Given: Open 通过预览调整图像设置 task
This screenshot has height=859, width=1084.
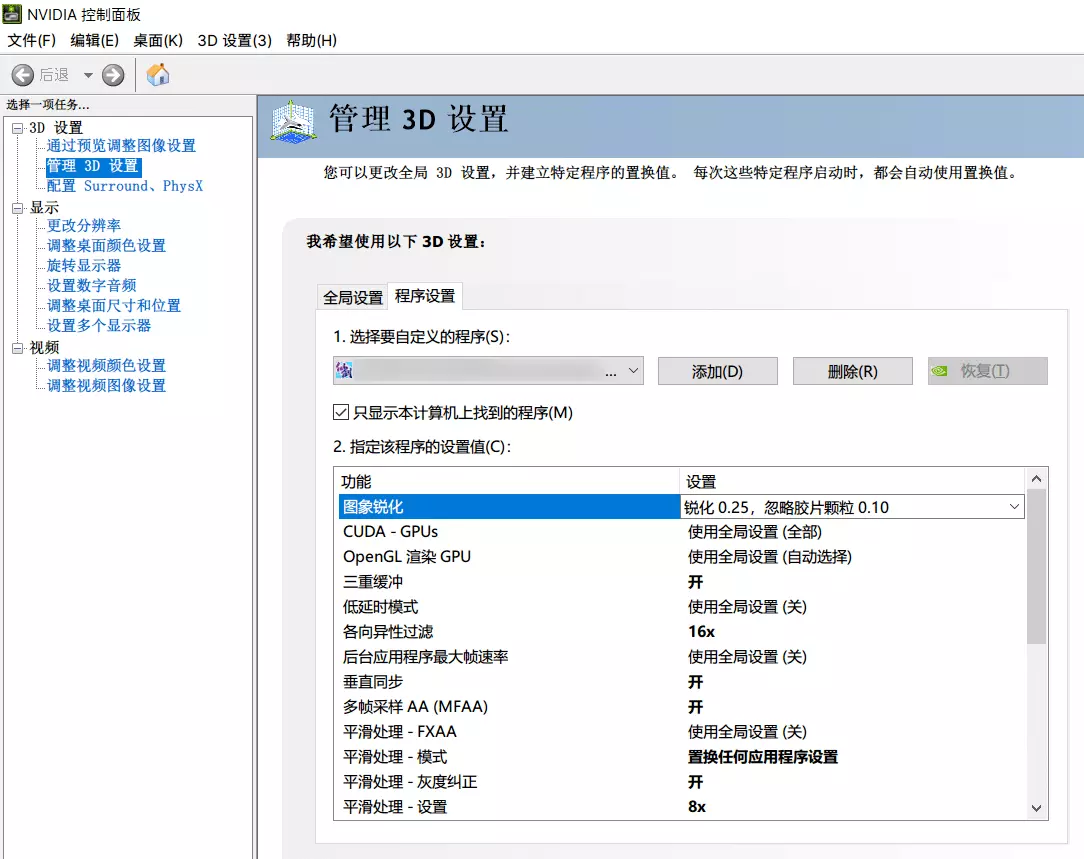Looking at the screenshot, I should [x=121, y=146].
